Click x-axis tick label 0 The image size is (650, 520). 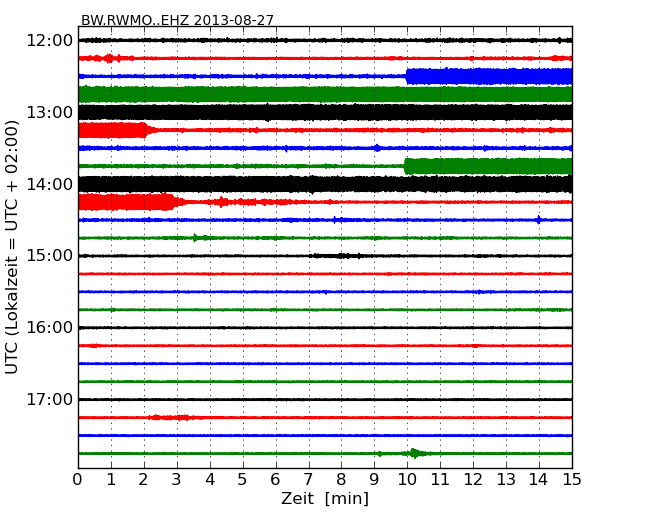[78, 480]
